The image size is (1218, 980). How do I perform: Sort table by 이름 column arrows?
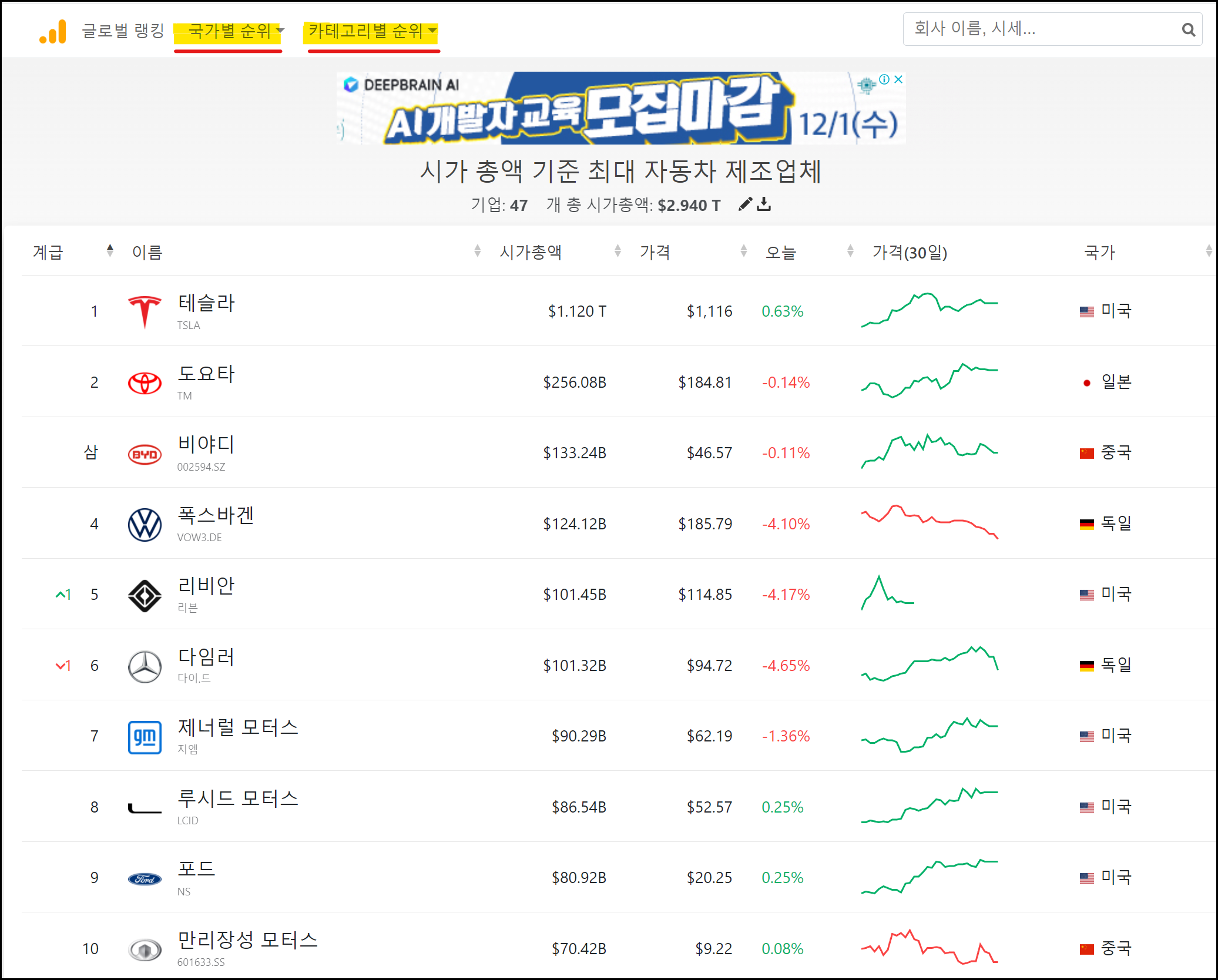point(477,251)
